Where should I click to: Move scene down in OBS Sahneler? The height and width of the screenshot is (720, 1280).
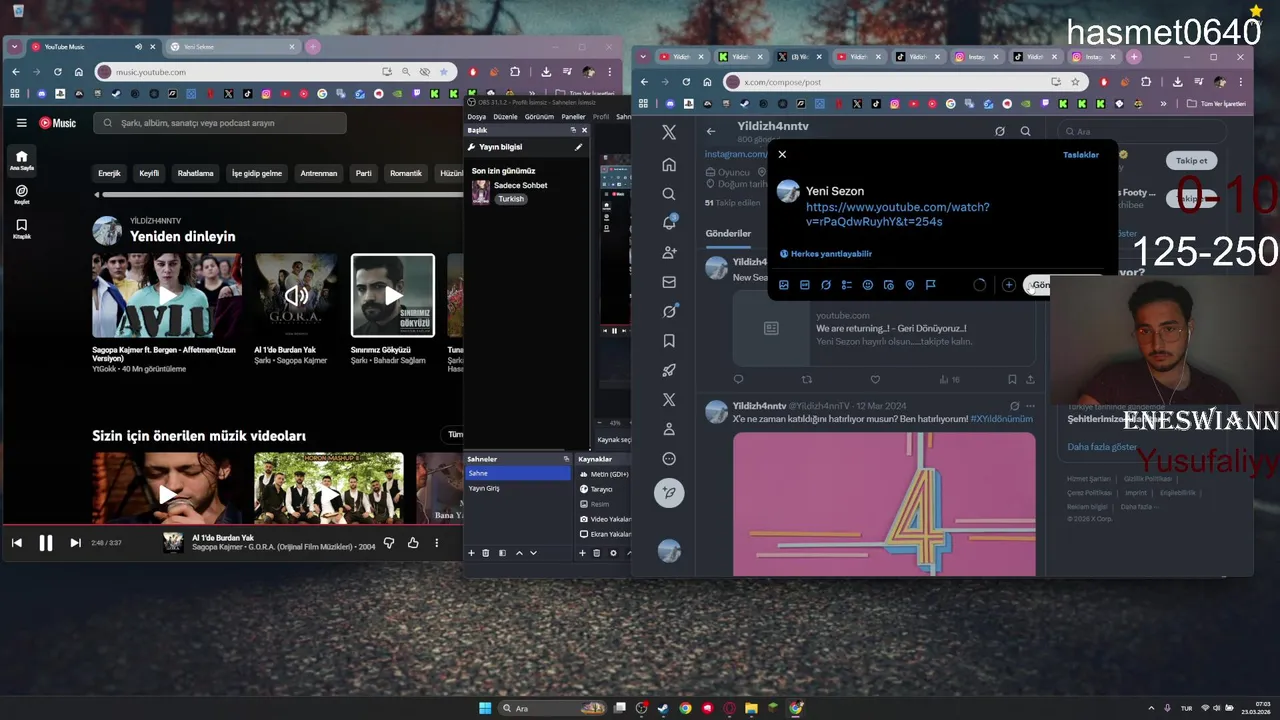pyautogui.click(x=533, y=553)
